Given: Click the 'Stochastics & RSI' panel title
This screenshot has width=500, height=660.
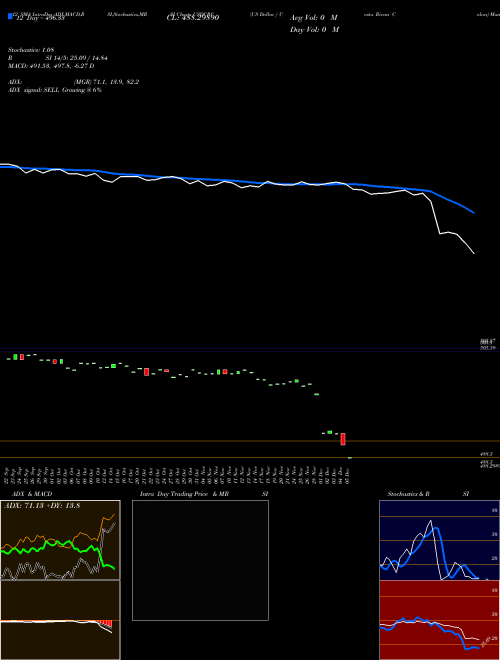Looking at the screenshot, I should click(x=428, y=494).
